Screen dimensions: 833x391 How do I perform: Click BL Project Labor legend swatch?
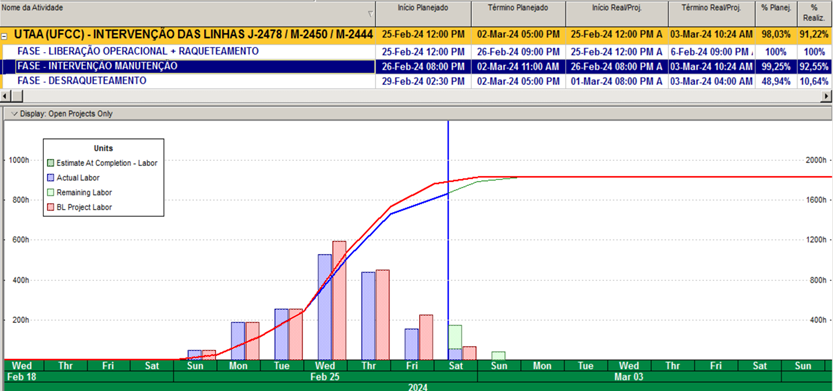50,207
